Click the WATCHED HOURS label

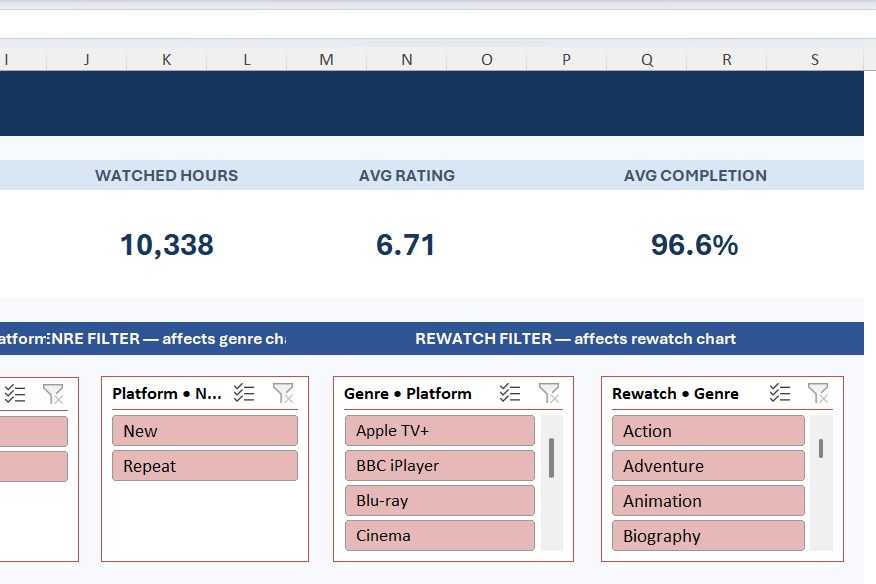[x=166, y=175]
